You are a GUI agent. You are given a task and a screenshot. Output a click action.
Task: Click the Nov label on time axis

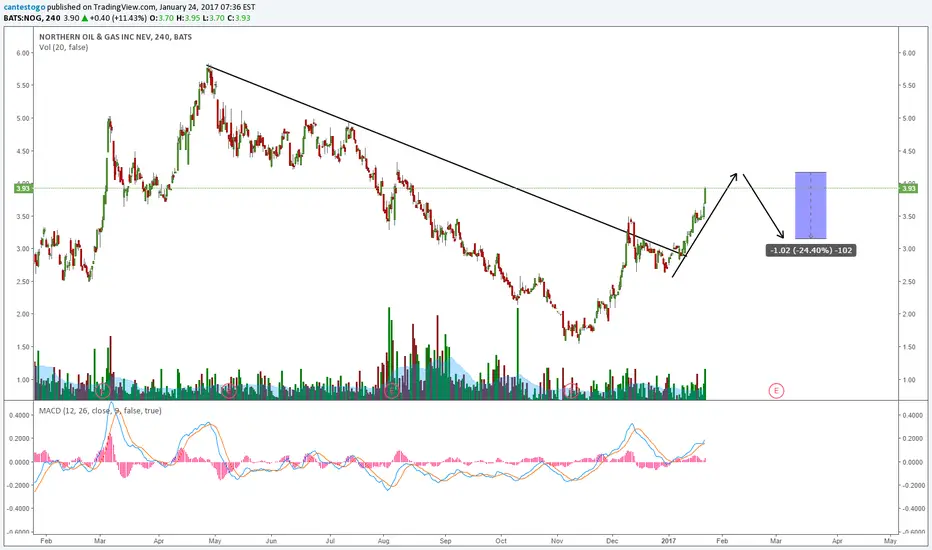(x=557, y=541)
